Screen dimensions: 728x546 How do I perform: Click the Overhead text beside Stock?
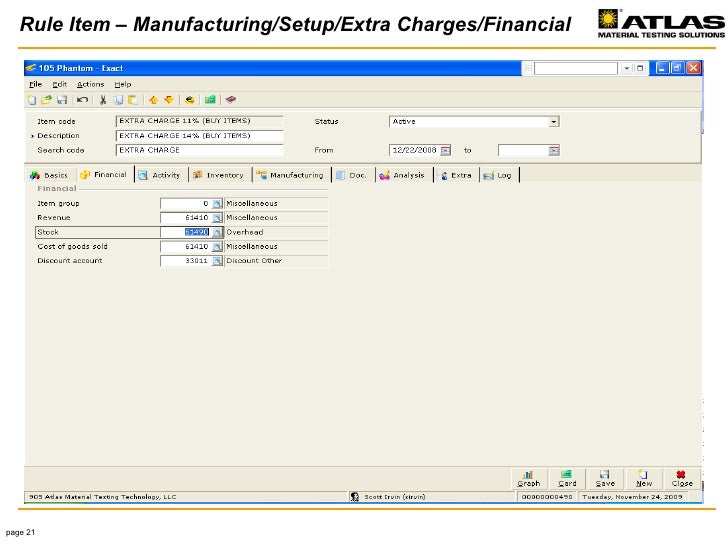pos(245,232)
